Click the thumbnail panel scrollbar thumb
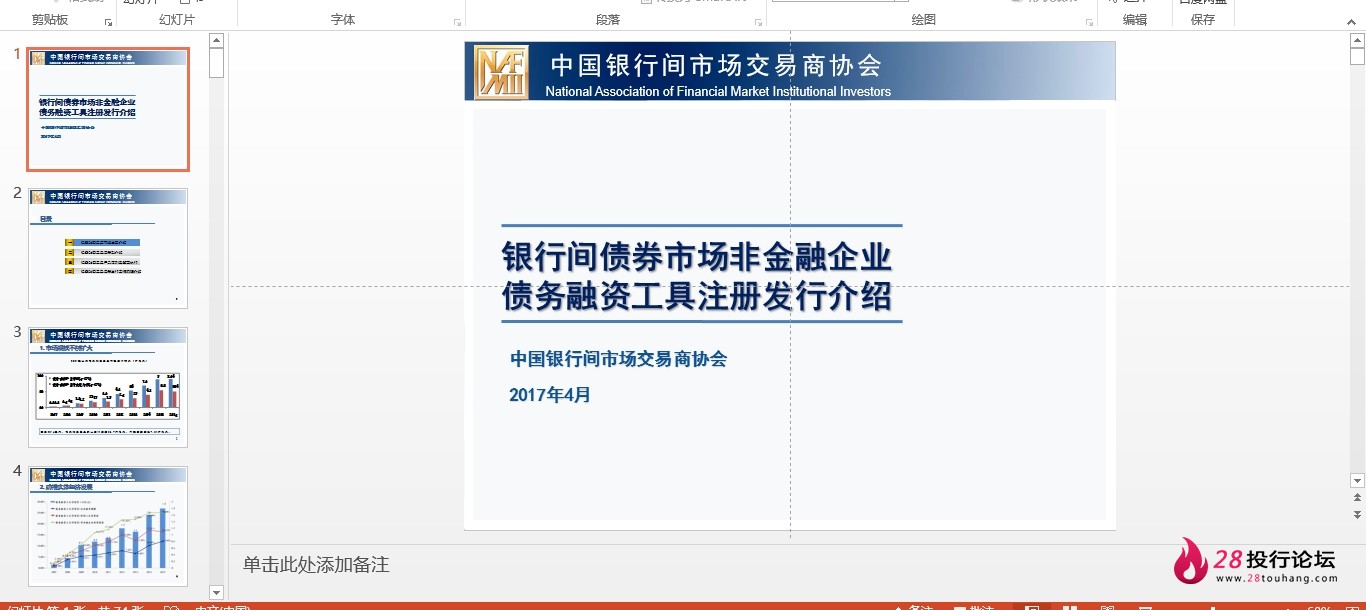The height and width of the screenshot is (610, 1366). point(216,63)
